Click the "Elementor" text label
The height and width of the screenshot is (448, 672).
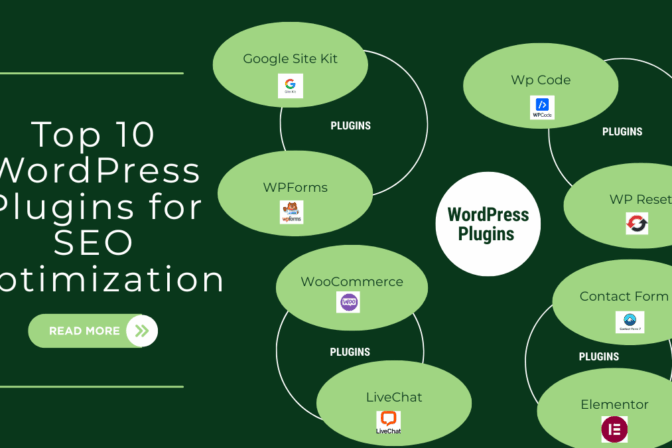pos(614,404)
